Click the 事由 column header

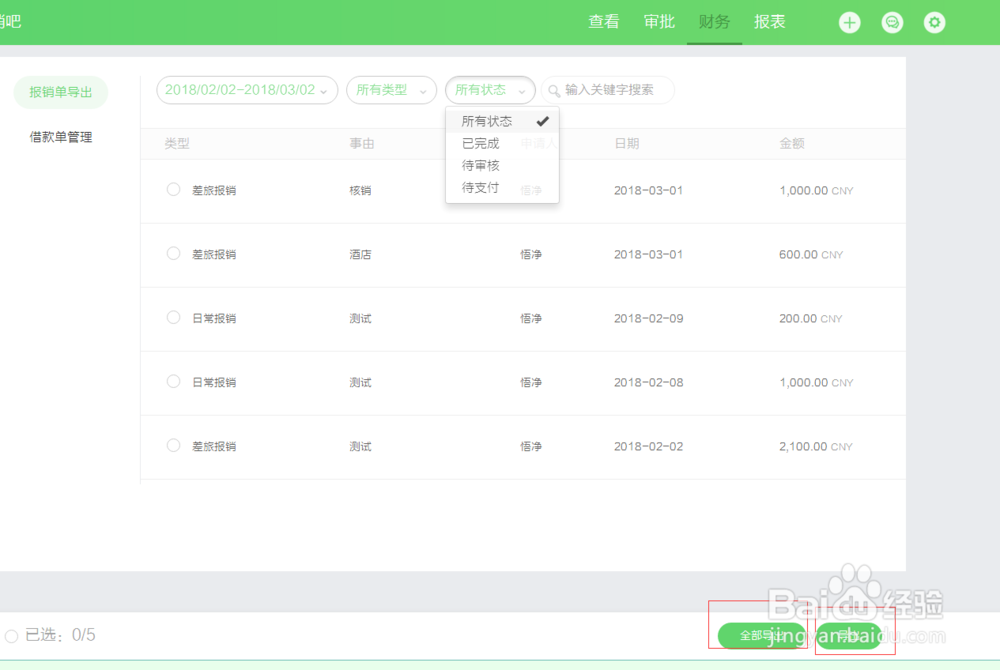[362, 143]
